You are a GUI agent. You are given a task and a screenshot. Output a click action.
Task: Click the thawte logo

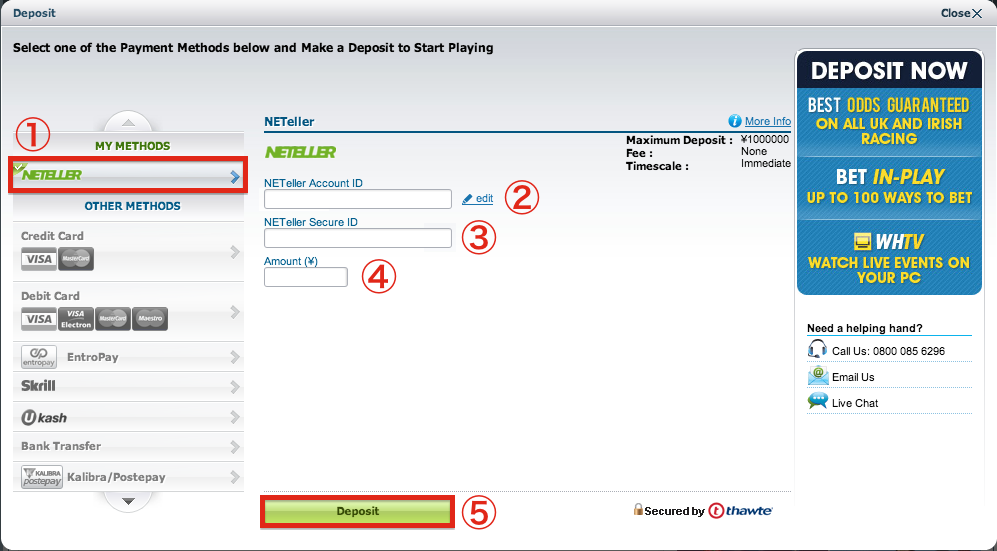pos(741,510)
